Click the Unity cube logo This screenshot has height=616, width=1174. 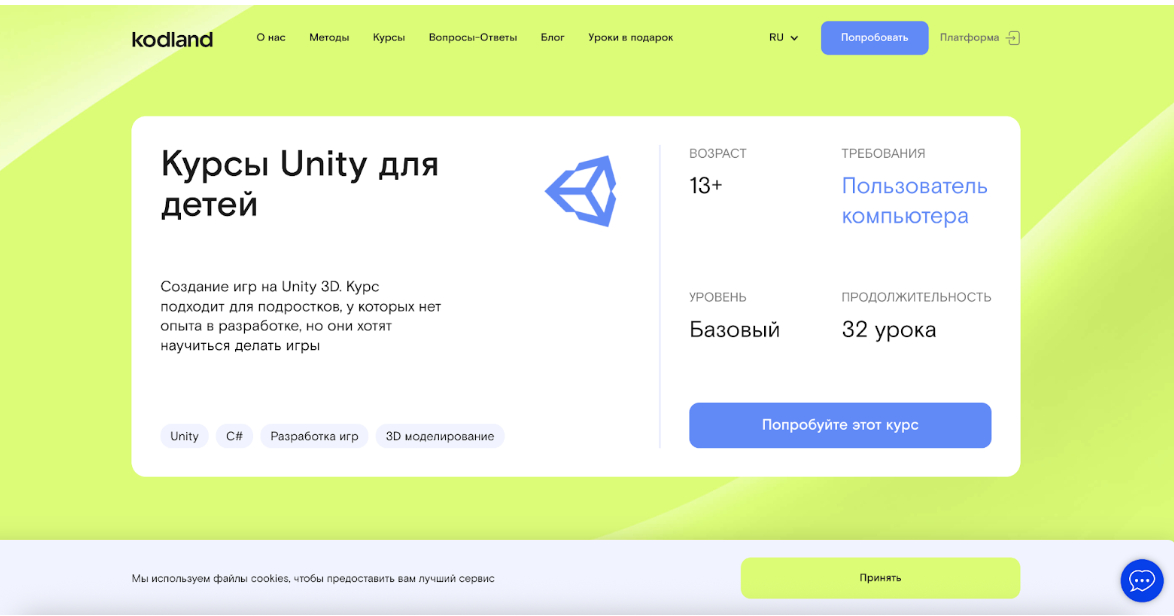tap(582, 191)
